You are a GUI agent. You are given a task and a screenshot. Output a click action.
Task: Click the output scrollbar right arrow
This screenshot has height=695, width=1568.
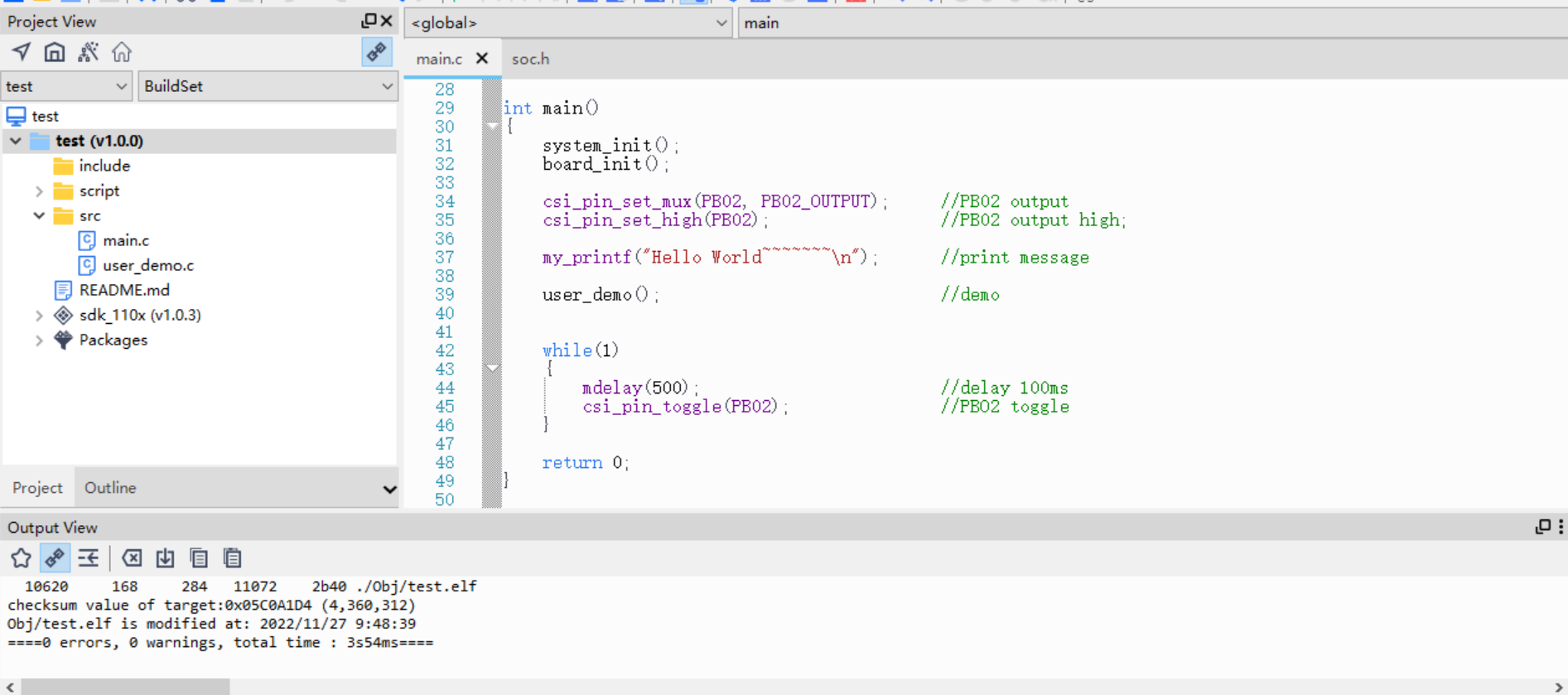point(1559,687)
